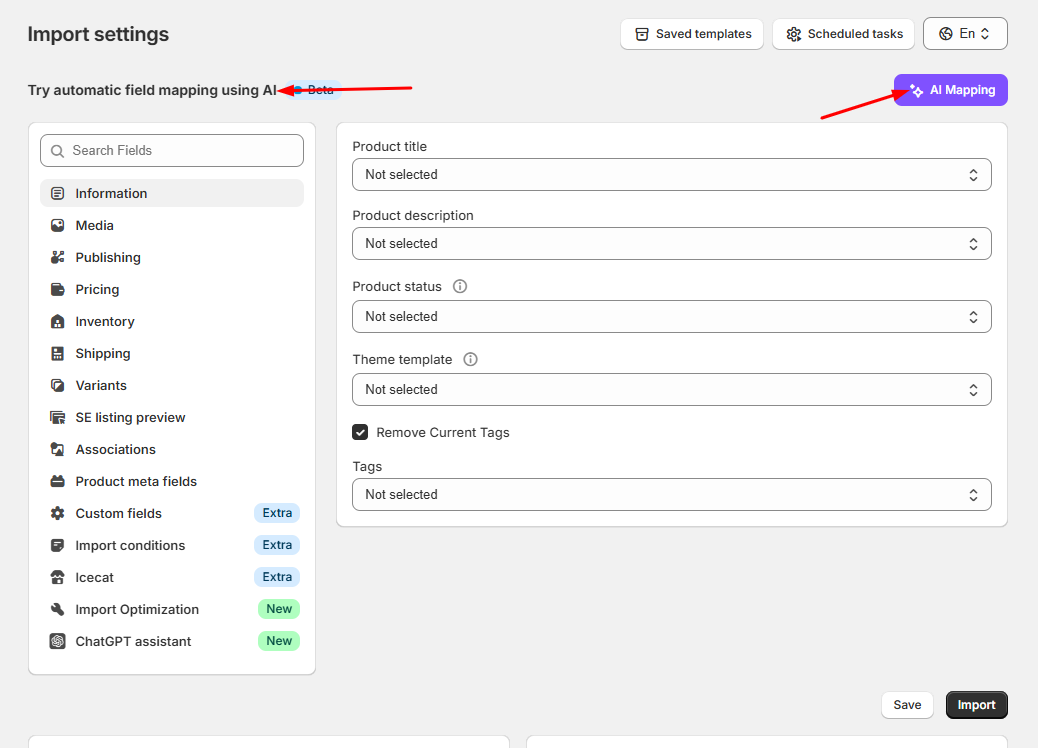
Task: Open the Product status dropdown
Action: (671, 316)
